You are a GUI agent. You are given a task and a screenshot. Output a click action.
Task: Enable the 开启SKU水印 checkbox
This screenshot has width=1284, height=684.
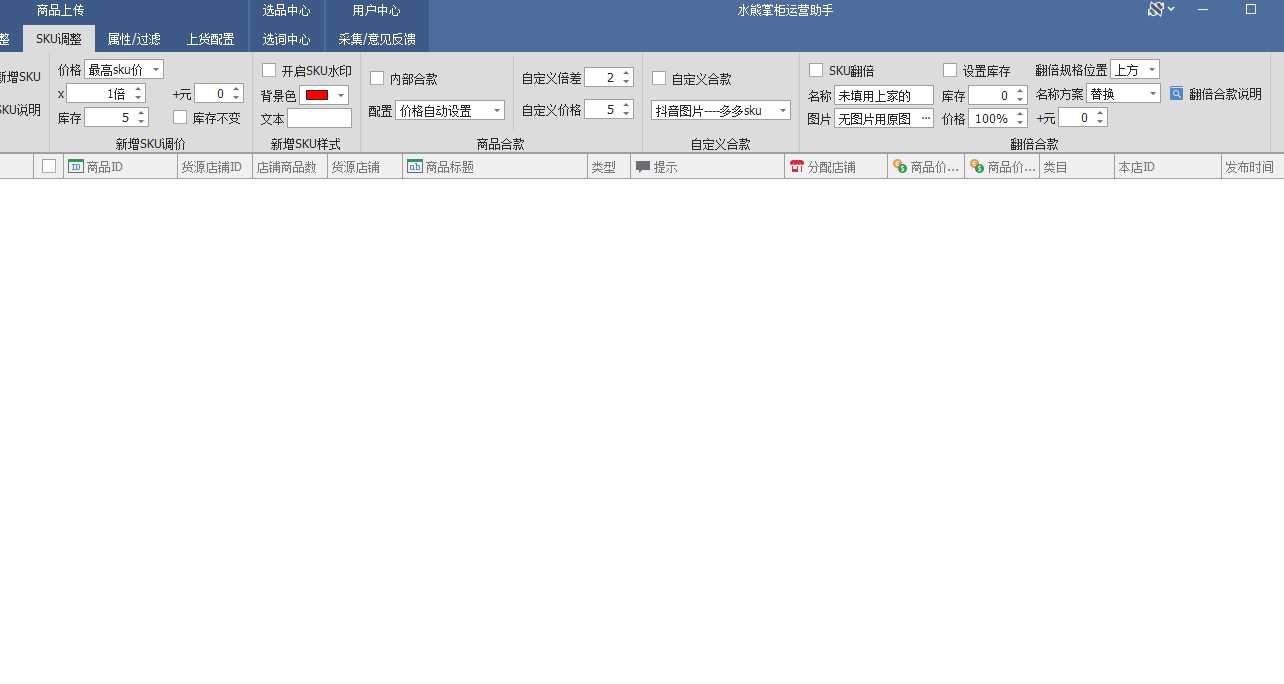(x=269, y=70)
